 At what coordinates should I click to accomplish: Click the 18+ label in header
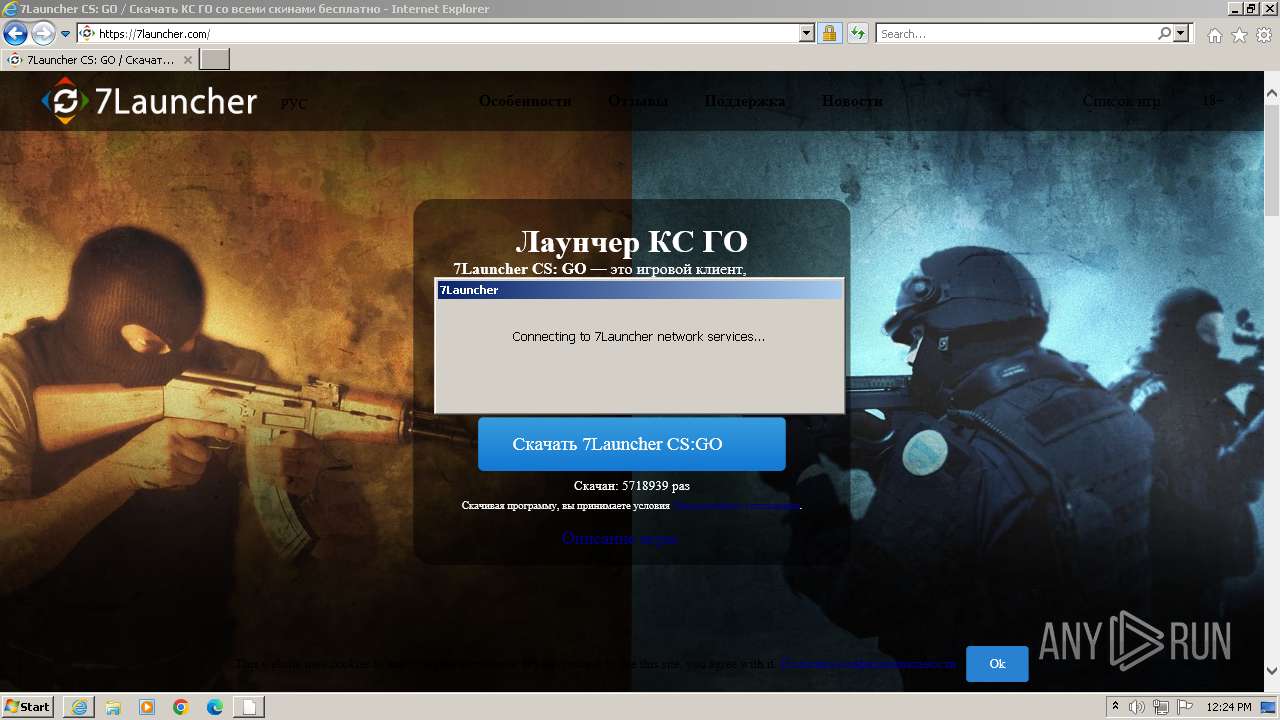[x=1212, y=101]
